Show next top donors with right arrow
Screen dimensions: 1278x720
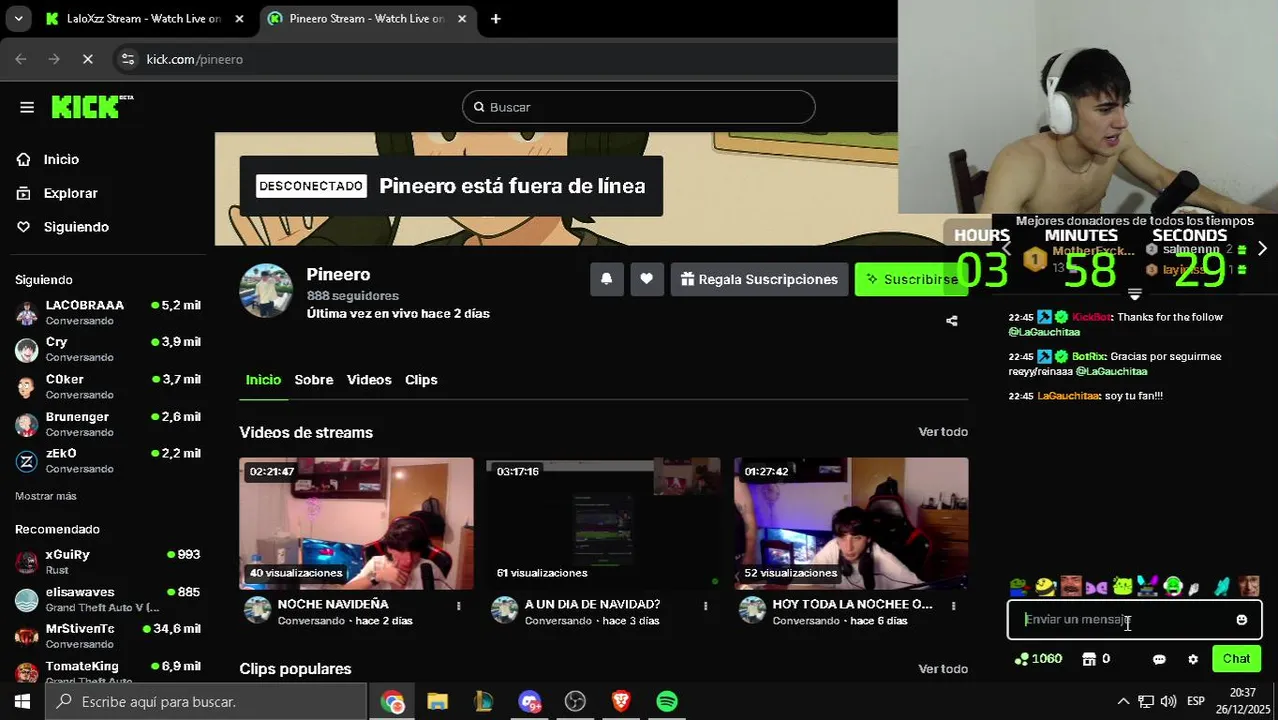pyautogui.click(x=1262, y=249)
